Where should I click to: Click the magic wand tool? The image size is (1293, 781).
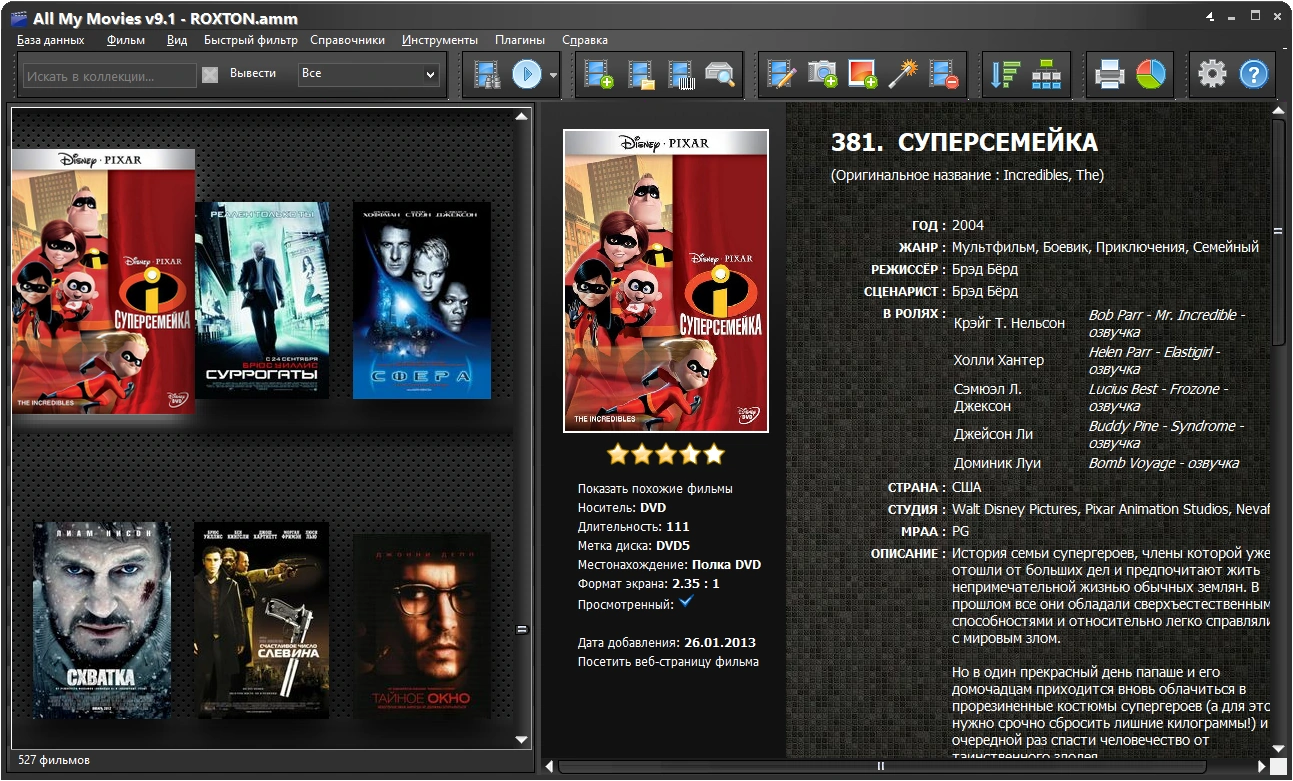(903, 75)
